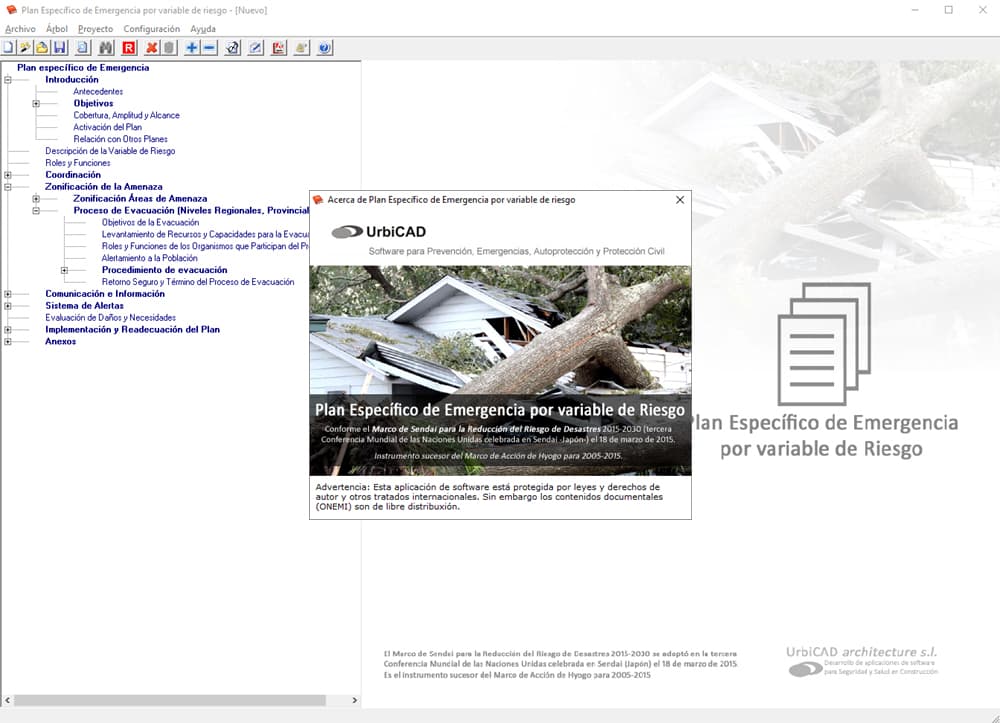Maximize the application window
The image size is (1000, 723).
(949, 10)
